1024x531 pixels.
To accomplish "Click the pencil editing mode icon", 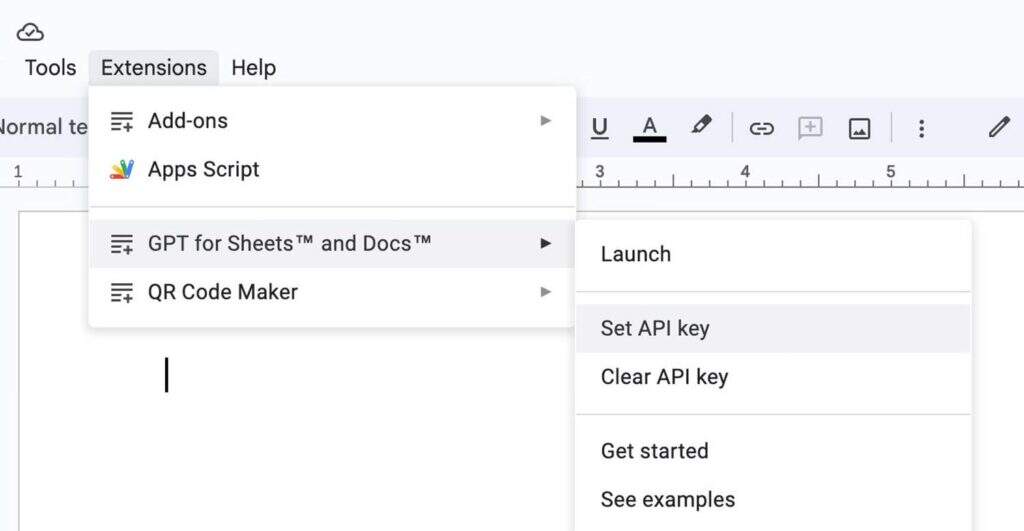I will point(999,127).
